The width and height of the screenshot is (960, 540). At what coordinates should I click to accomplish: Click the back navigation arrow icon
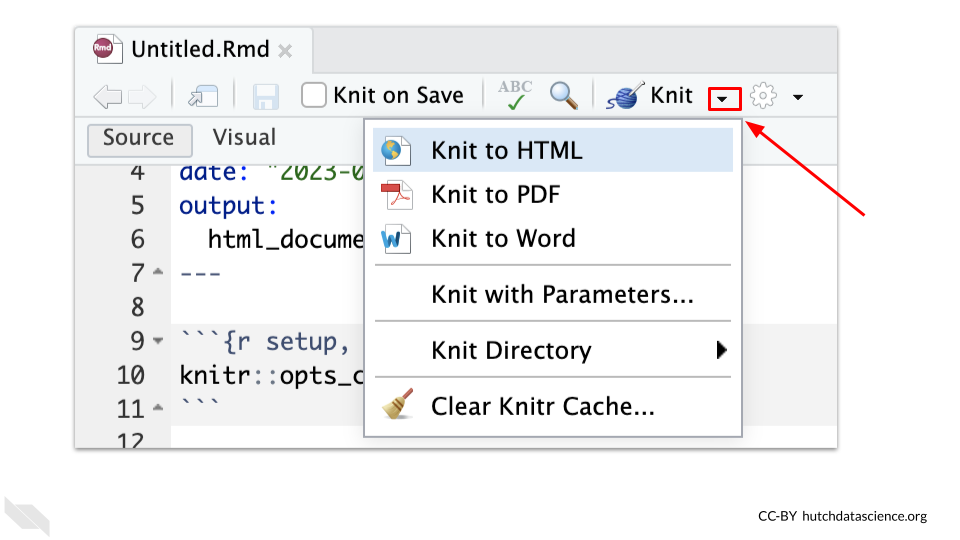(108, 97)
